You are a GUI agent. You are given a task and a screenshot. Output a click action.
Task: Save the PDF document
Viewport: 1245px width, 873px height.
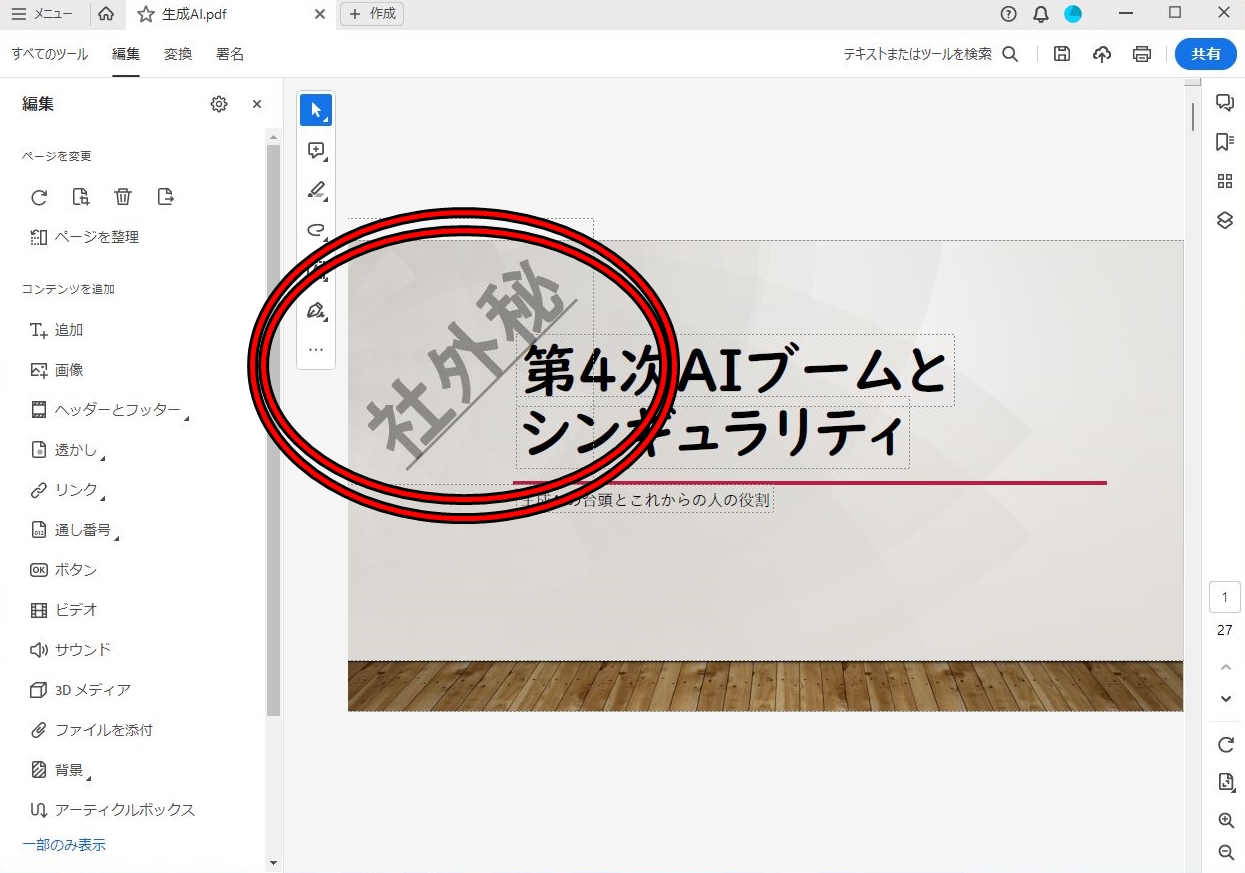pos(1061,54)
